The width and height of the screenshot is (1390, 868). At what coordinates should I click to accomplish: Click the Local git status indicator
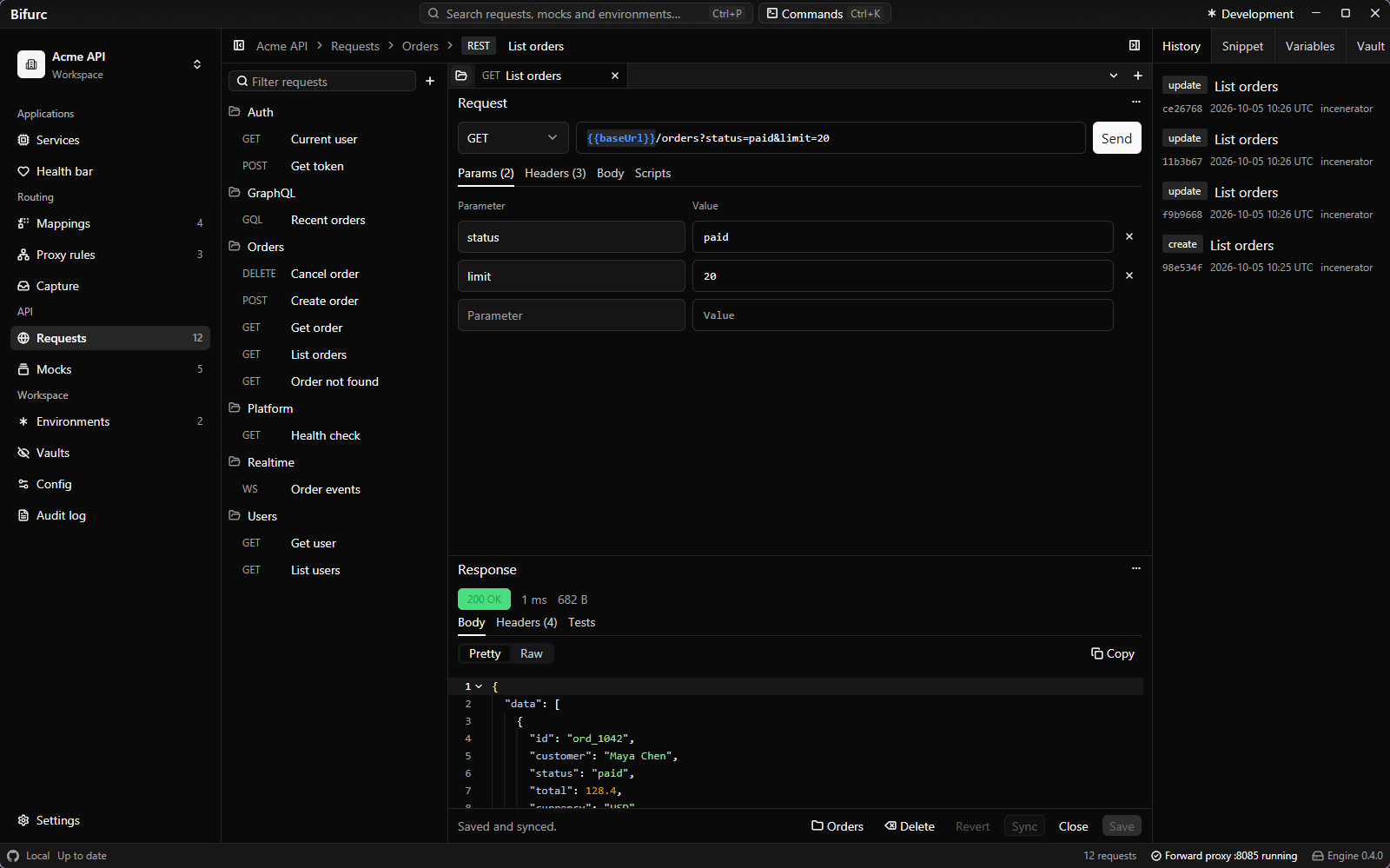tap(29, 856)
